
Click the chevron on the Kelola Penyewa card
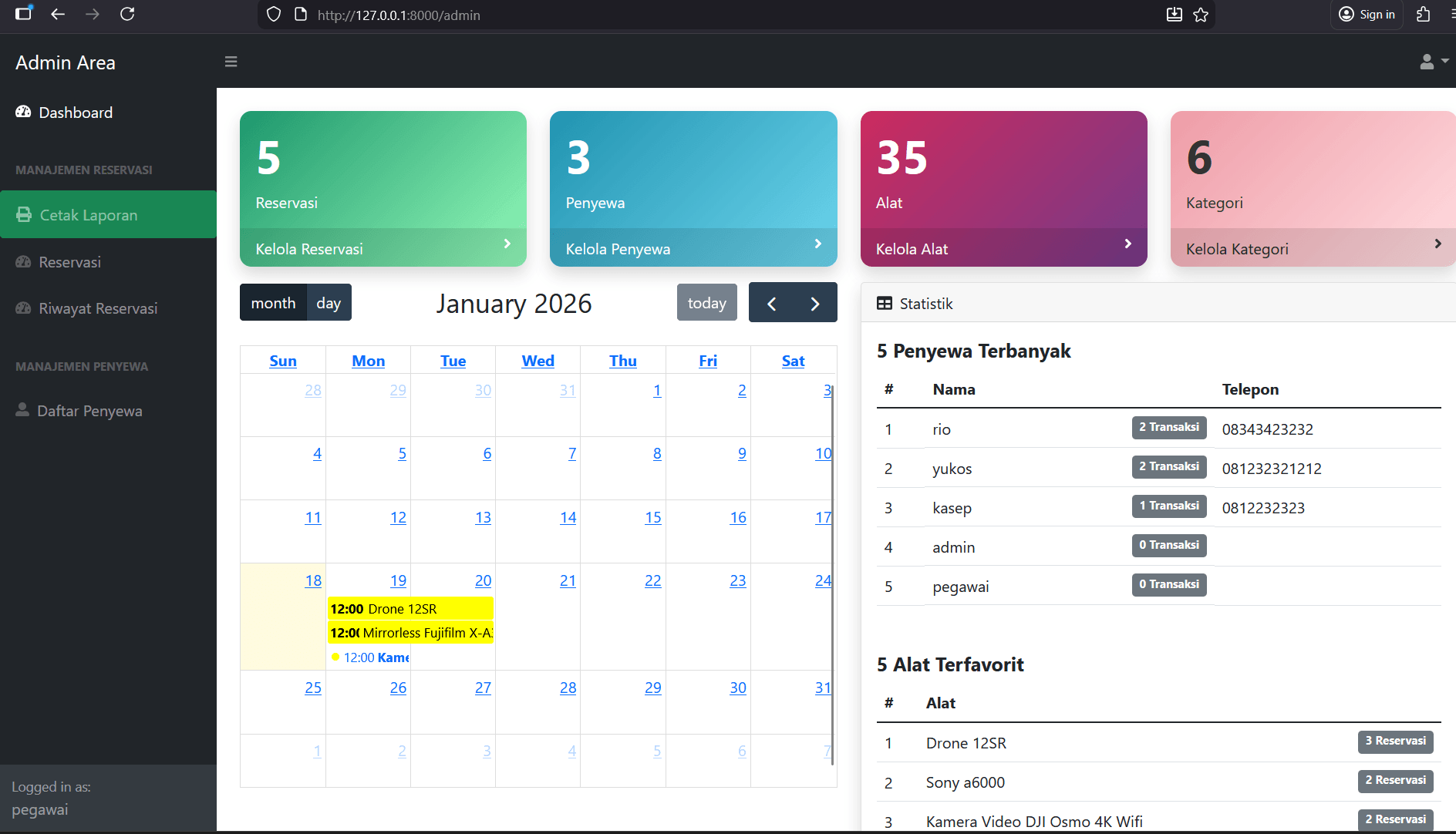(817, 244)
